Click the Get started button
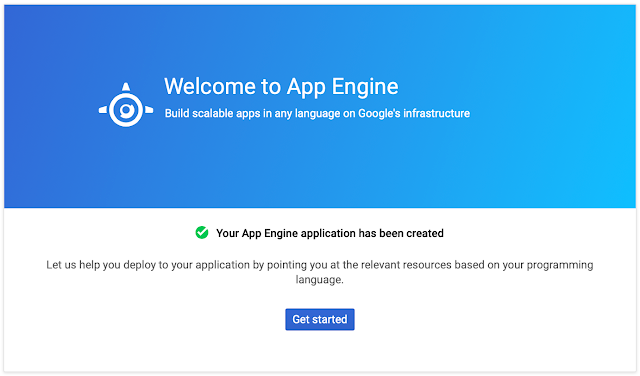The width and height of the screenshot is (640, 376). pyautogui.click(x=320, y=319)
